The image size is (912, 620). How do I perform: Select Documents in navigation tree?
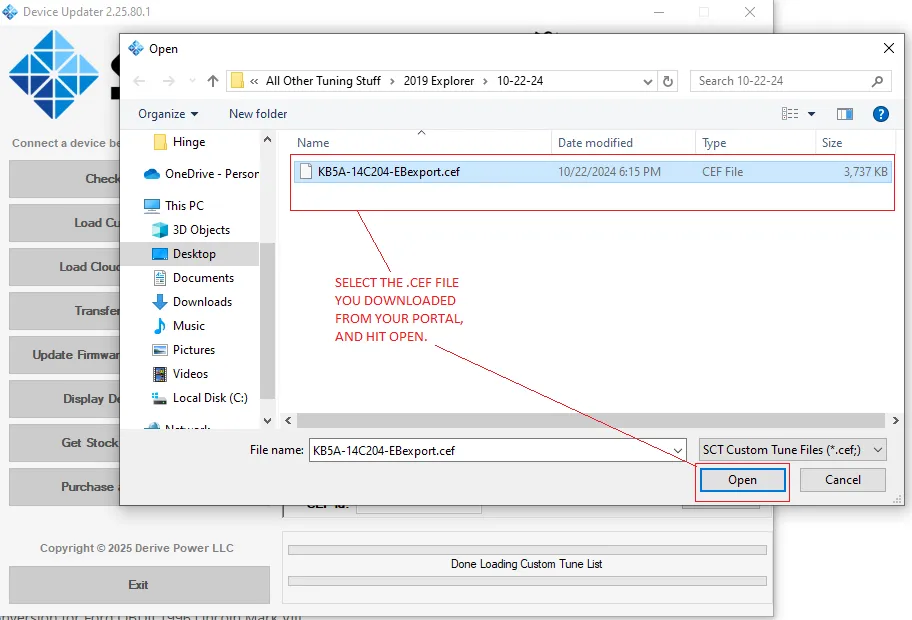click(204, 278)
